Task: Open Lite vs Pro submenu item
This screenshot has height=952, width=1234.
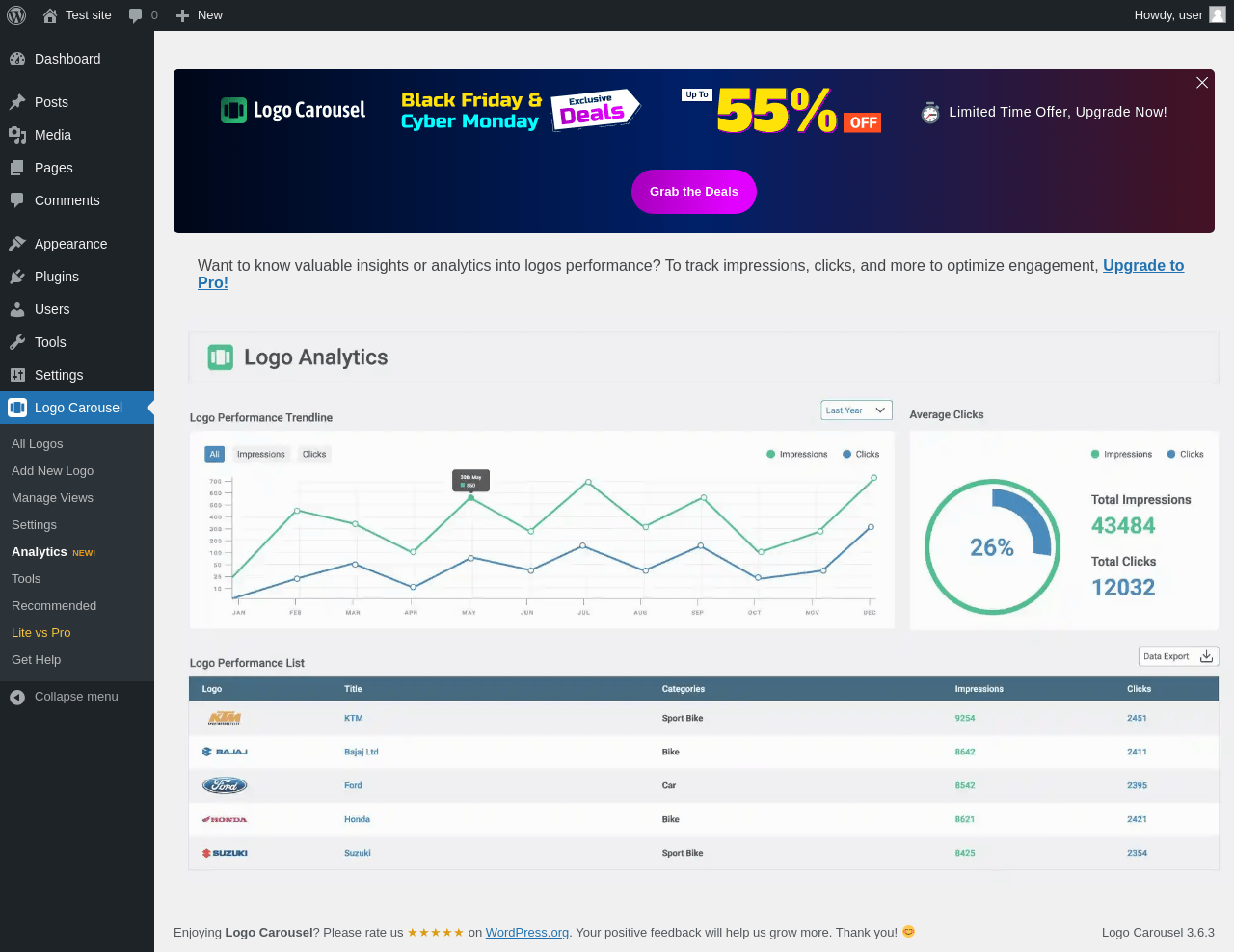Action: click(x=41, y=633)
